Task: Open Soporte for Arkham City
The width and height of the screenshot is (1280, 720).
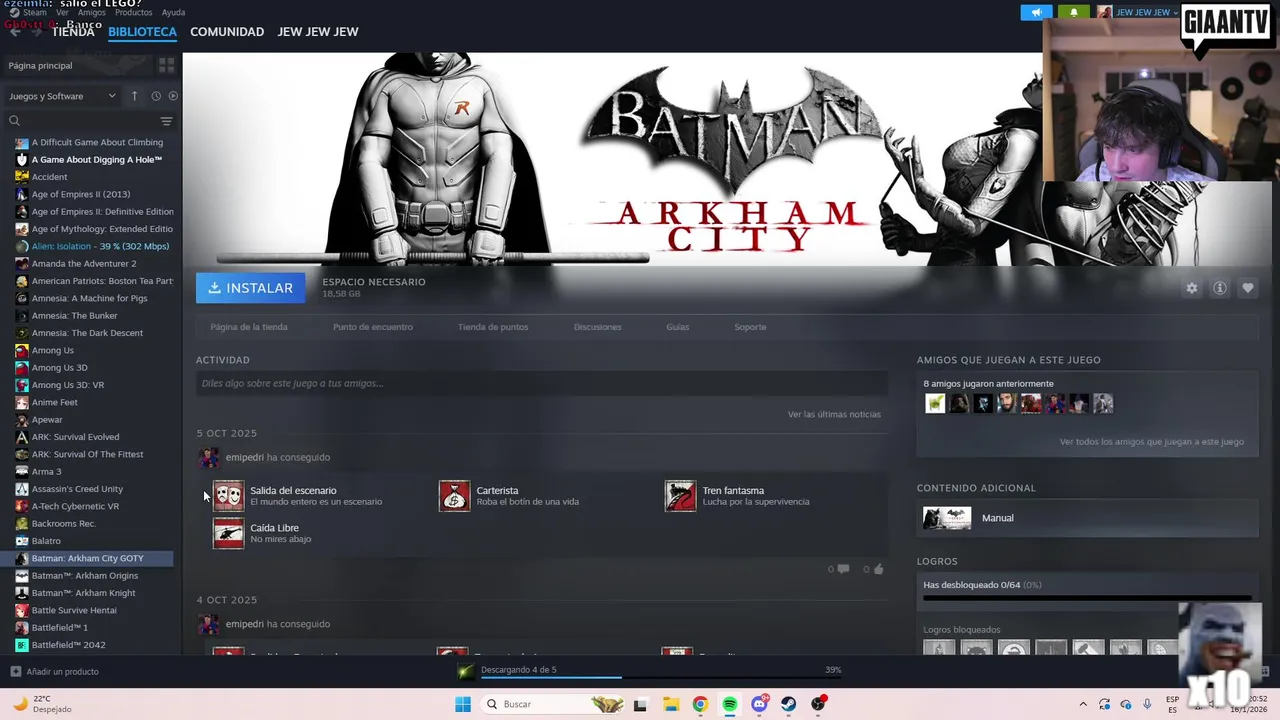Action: 750,327
